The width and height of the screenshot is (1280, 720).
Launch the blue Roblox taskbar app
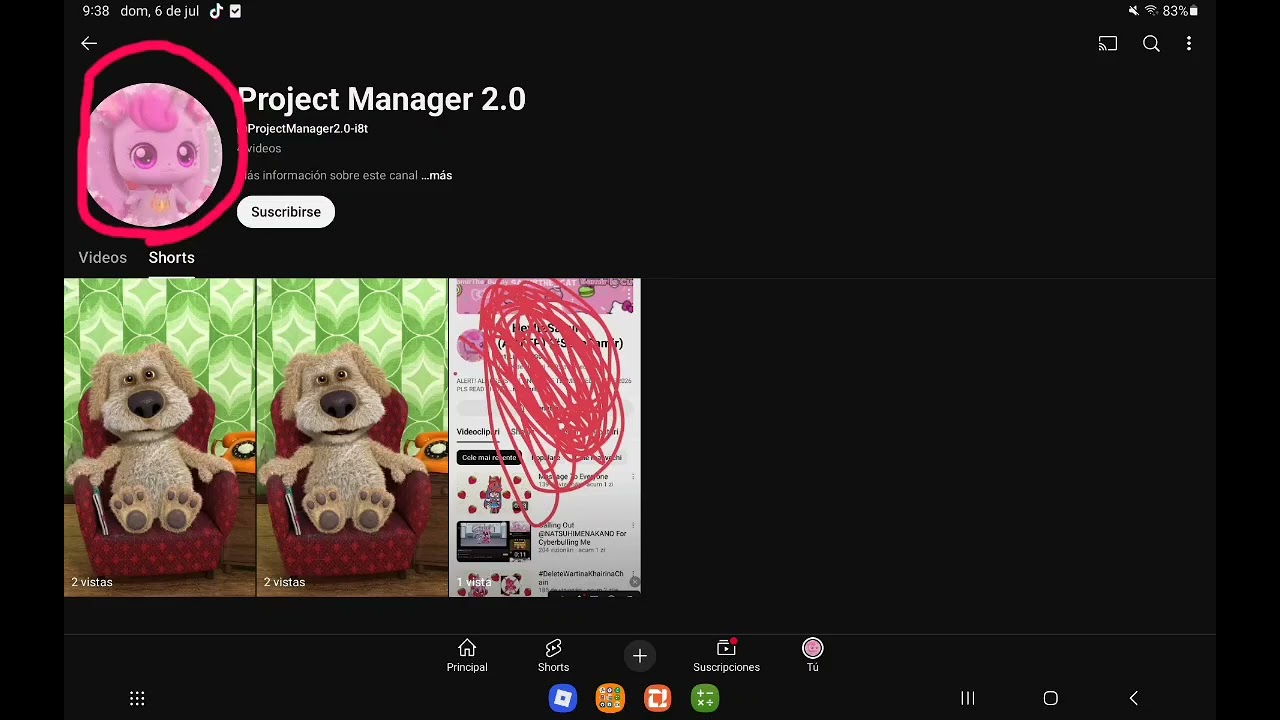click(563, 698)
